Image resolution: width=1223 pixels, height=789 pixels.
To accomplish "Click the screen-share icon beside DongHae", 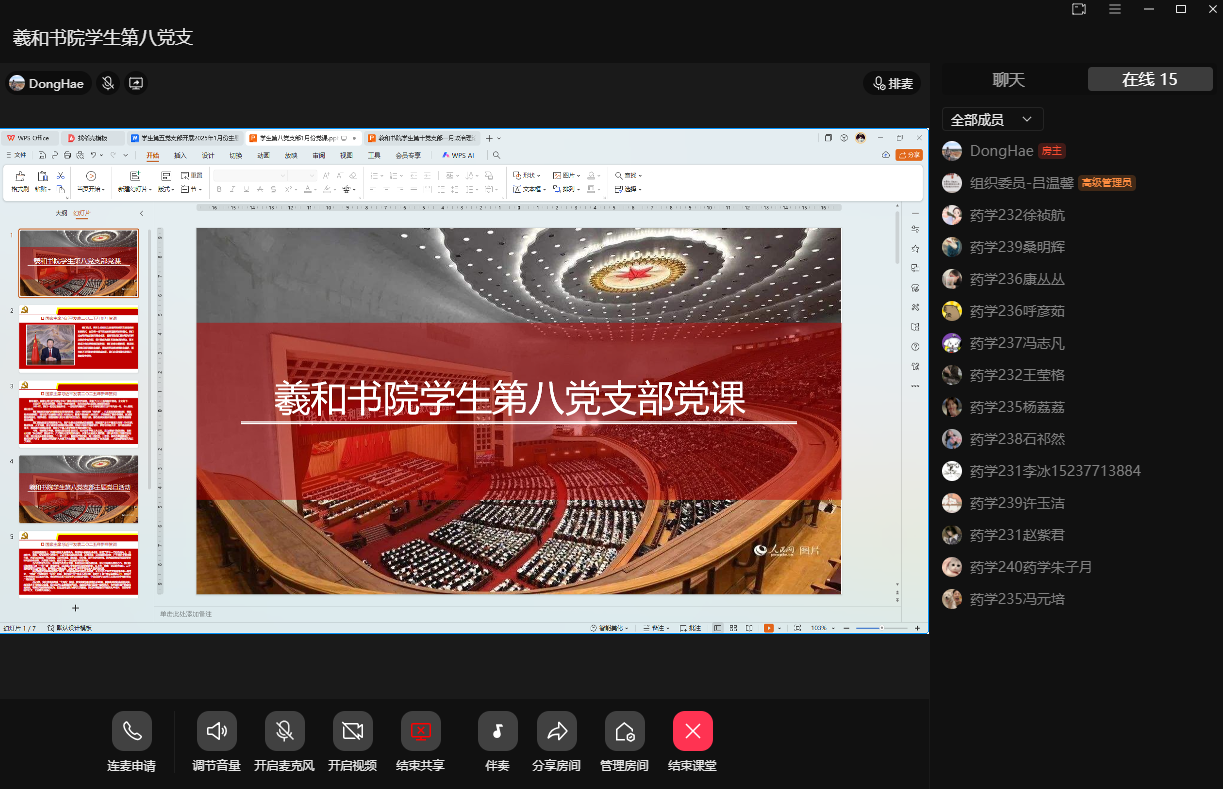I will 136,84.
